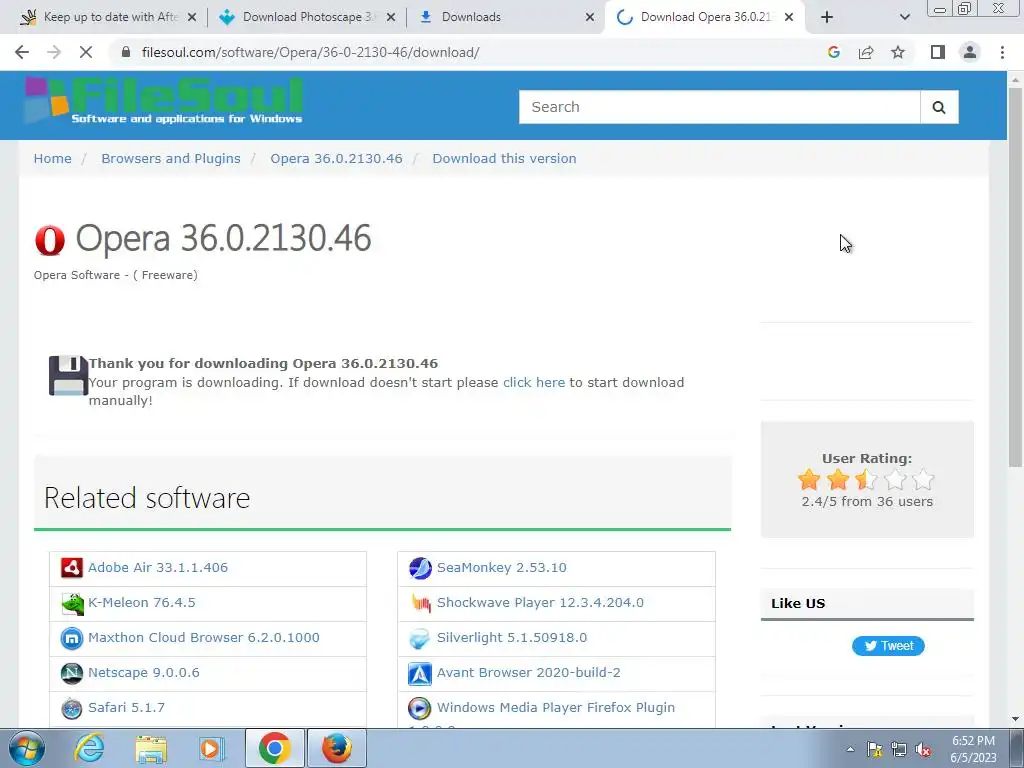Close the Downloads tab
The image size is (1024, 768).
[x=590, y=17]
